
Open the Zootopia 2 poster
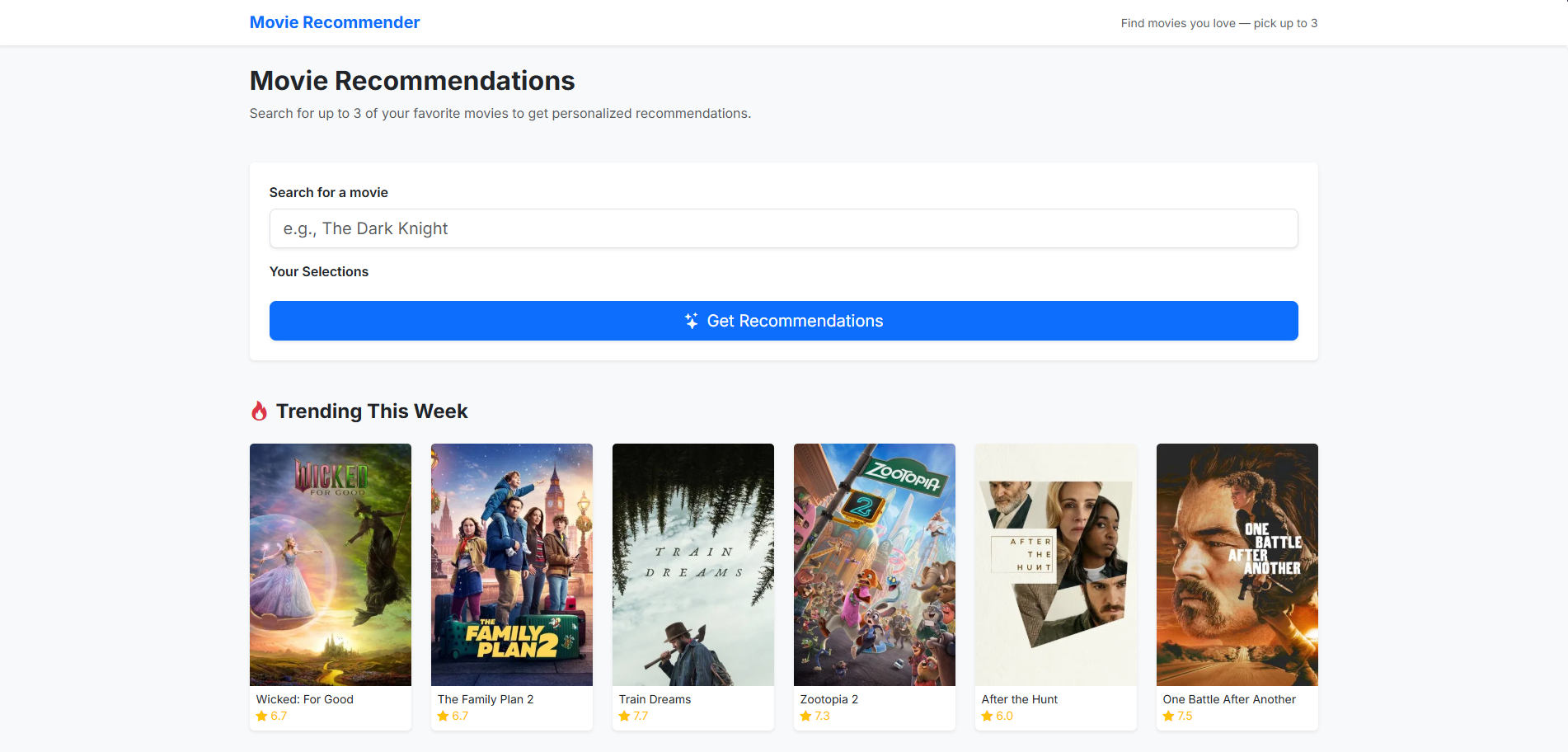875,565
